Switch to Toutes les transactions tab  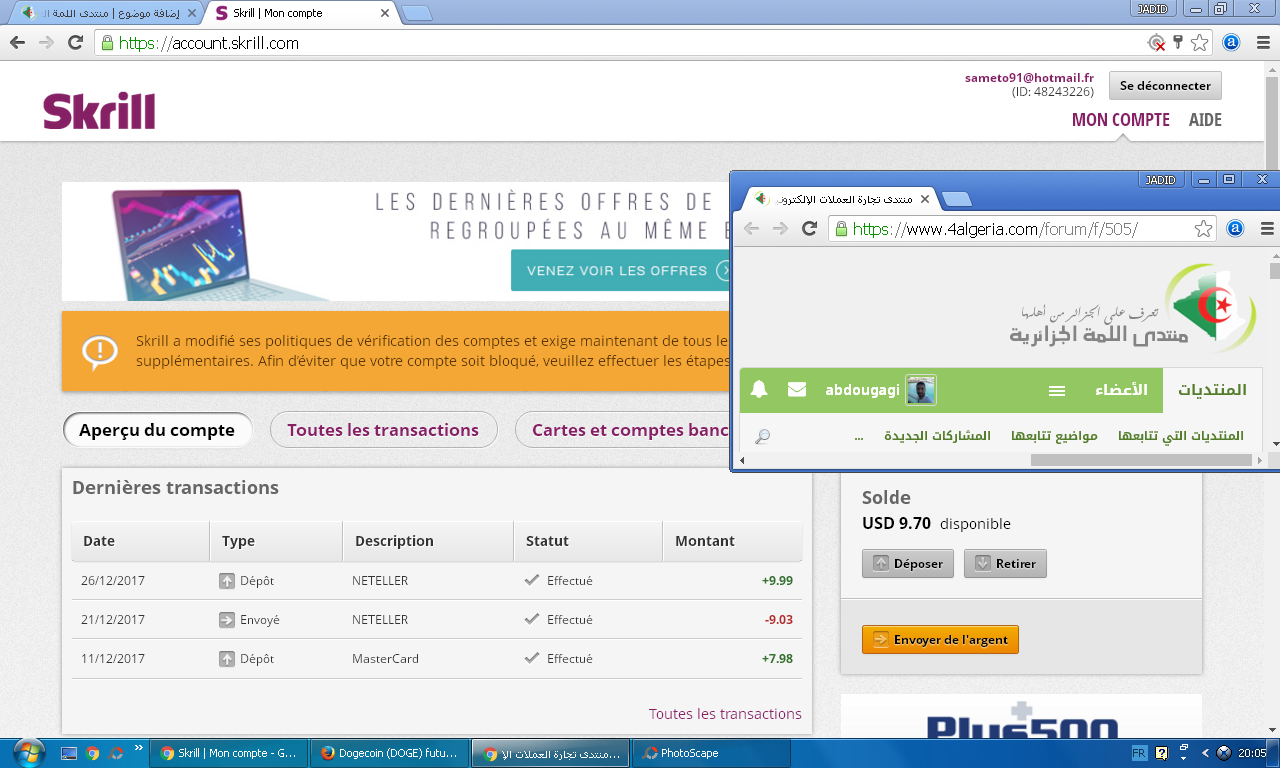click(x=383, y=430)
